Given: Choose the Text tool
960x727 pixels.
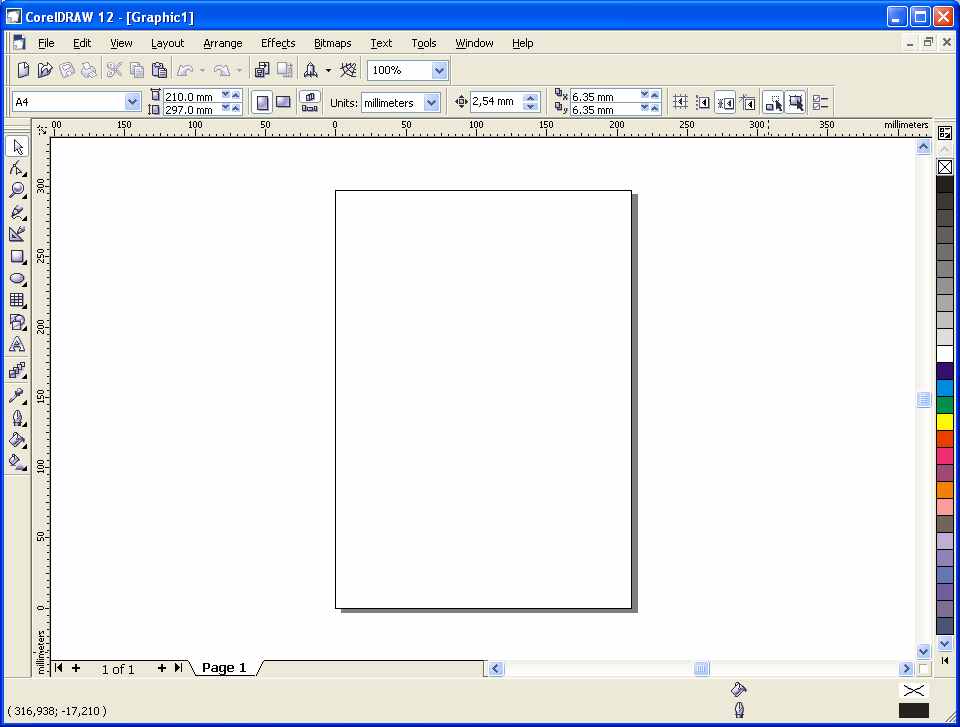Looking at the screenshot, I should pos(17,344).
